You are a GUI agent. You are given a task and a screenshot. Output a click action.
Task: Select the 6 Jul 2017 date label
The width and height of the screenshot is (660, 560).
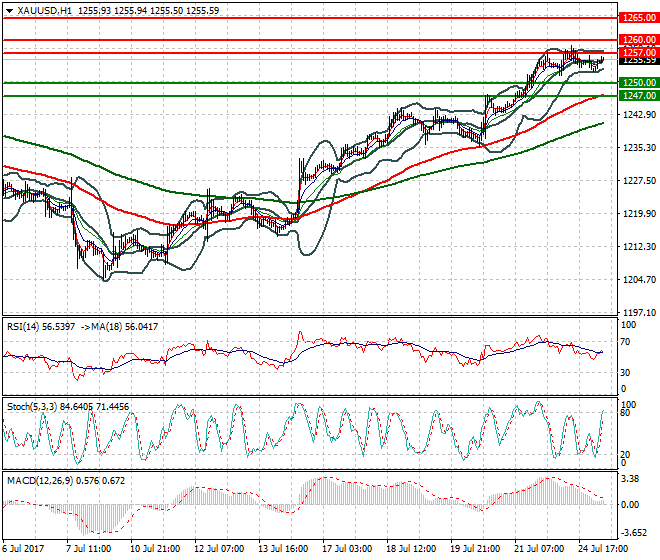tap(23, 549)
